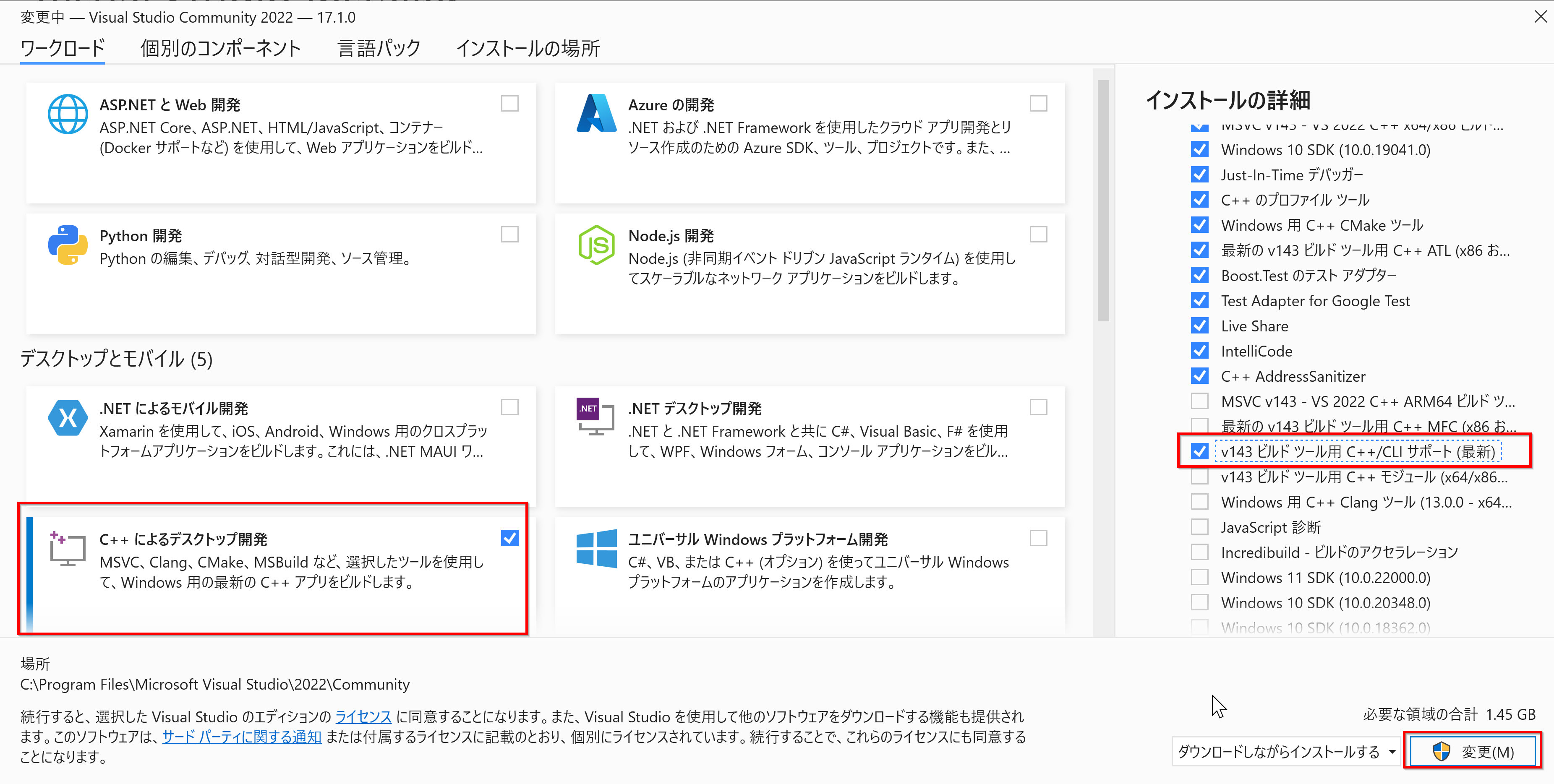Uncheck v143 C++/CLI サポート component checkbox
This screenshot has height=784, width=1554.
(x=1200, y=451)
